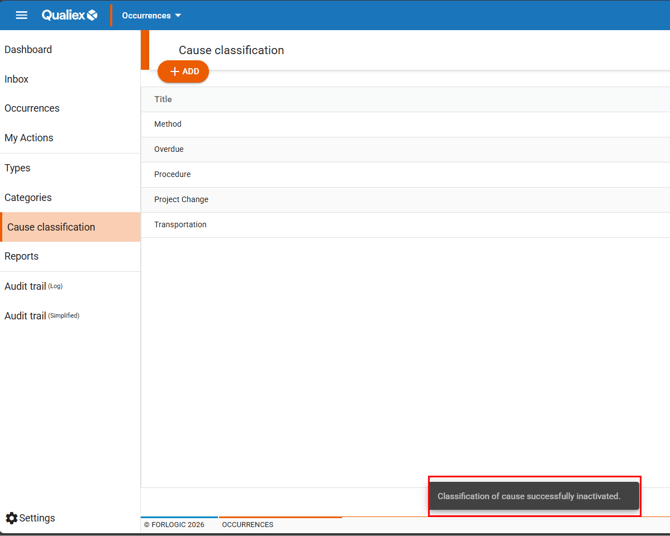Open Audit trail (Simplified)
Screen dimensions: 670x536
point(41,316)
